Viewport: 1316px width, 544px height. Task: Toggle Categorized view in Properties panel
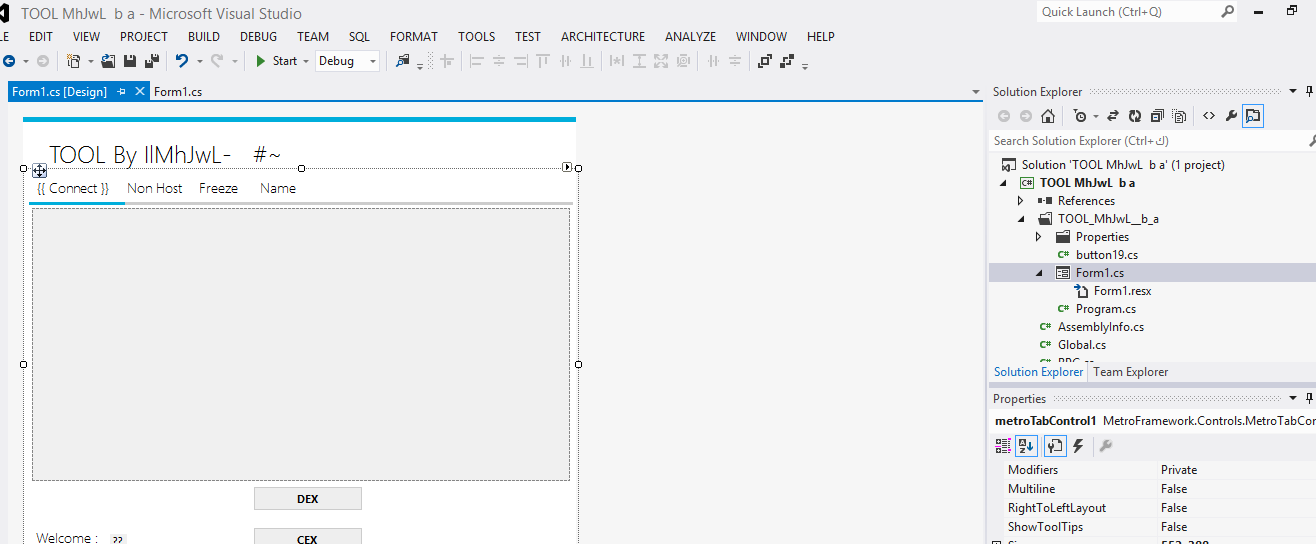pos(1003,446)
